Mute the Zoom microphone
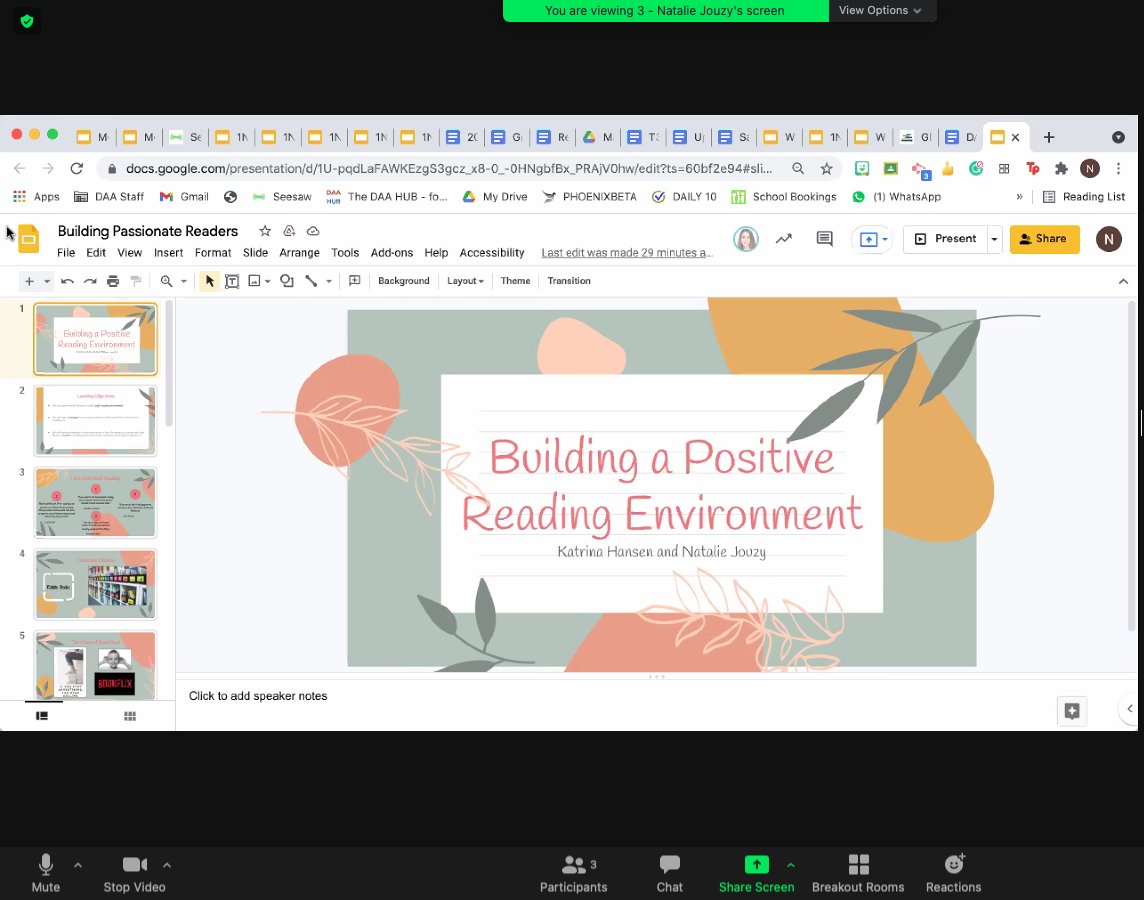Screen dimensions: 1144x900 (x=45, y=874)
